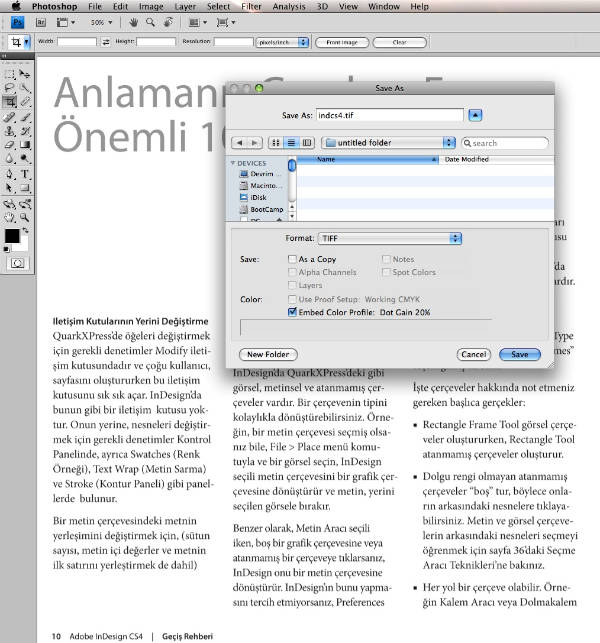Open the Arrange Documents dropdown
Image resolution: width=600 pixels, height=643 pixels.
click(197, 23)
